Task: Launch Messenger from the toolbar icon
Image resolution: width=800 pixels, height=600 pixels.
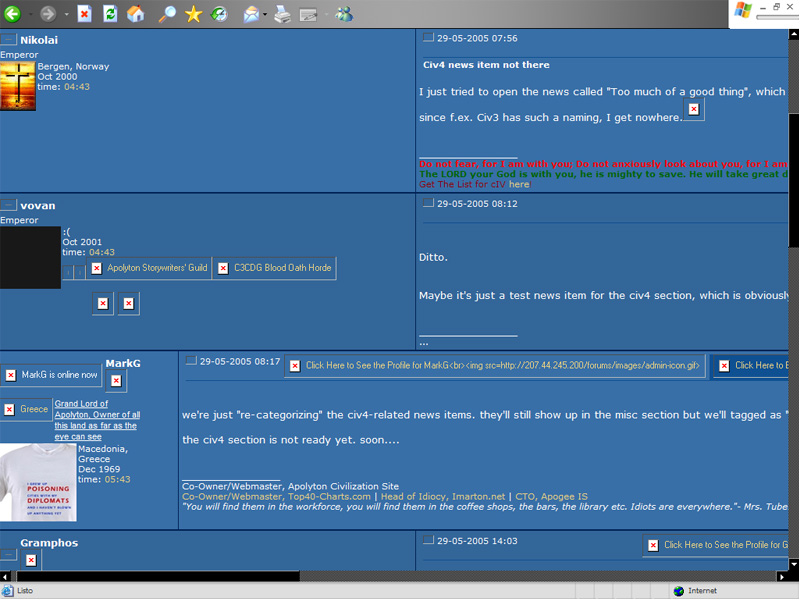Action: 344,14
